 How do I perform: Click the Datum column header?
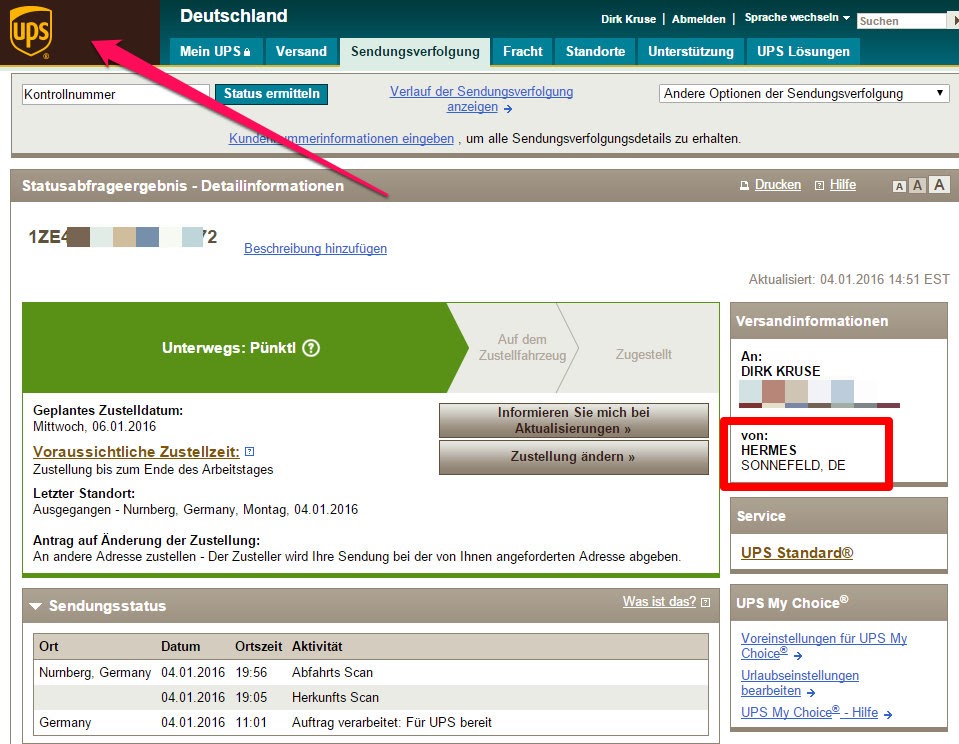coord(180,647)
